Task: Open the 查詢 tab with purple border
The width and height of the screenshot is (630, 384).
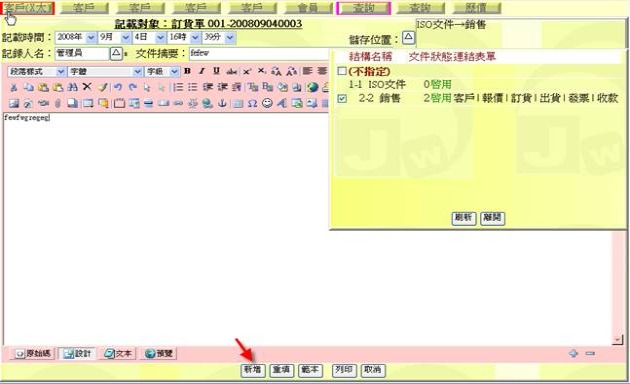Action: [364, 8]
